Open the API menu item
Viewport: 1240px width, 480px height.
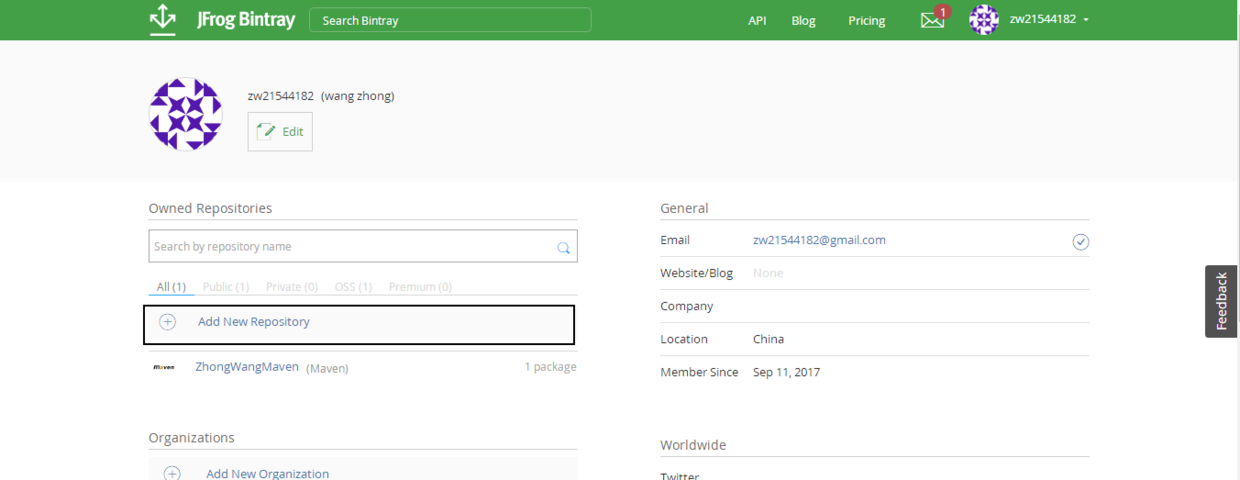(757, 20)
